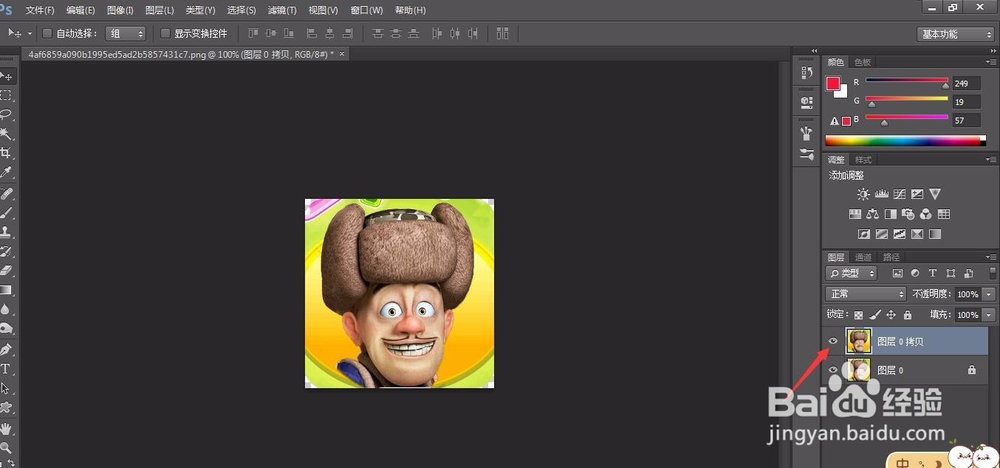Select the Gradient tool

6,289
